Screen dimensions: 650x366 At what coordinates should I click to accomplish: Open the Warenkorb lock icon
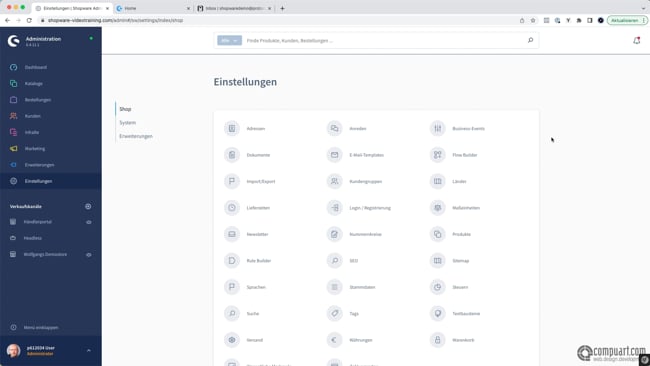[437, 340]
